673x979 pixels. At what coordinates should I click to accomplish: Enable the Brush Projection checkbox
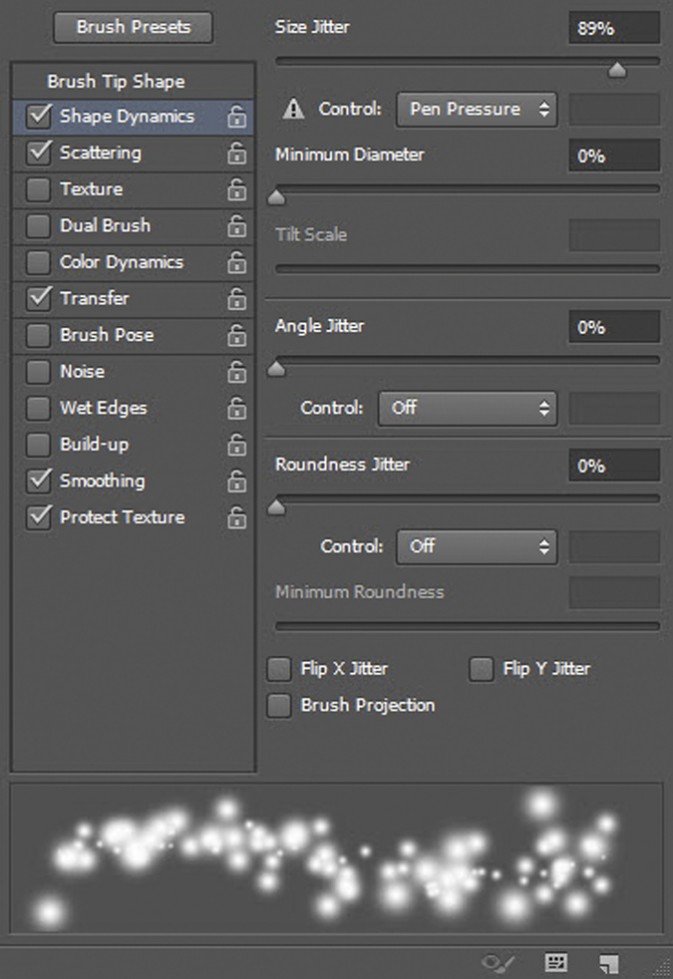click(279, 705)
